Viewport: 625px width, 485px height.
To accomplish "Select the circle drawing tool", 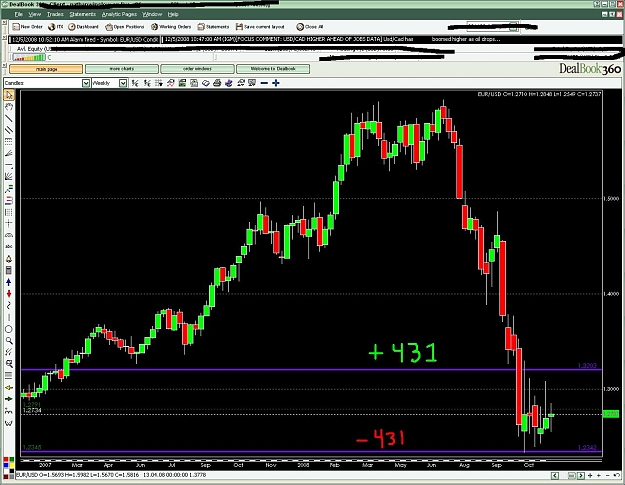I will coord(9,329).
